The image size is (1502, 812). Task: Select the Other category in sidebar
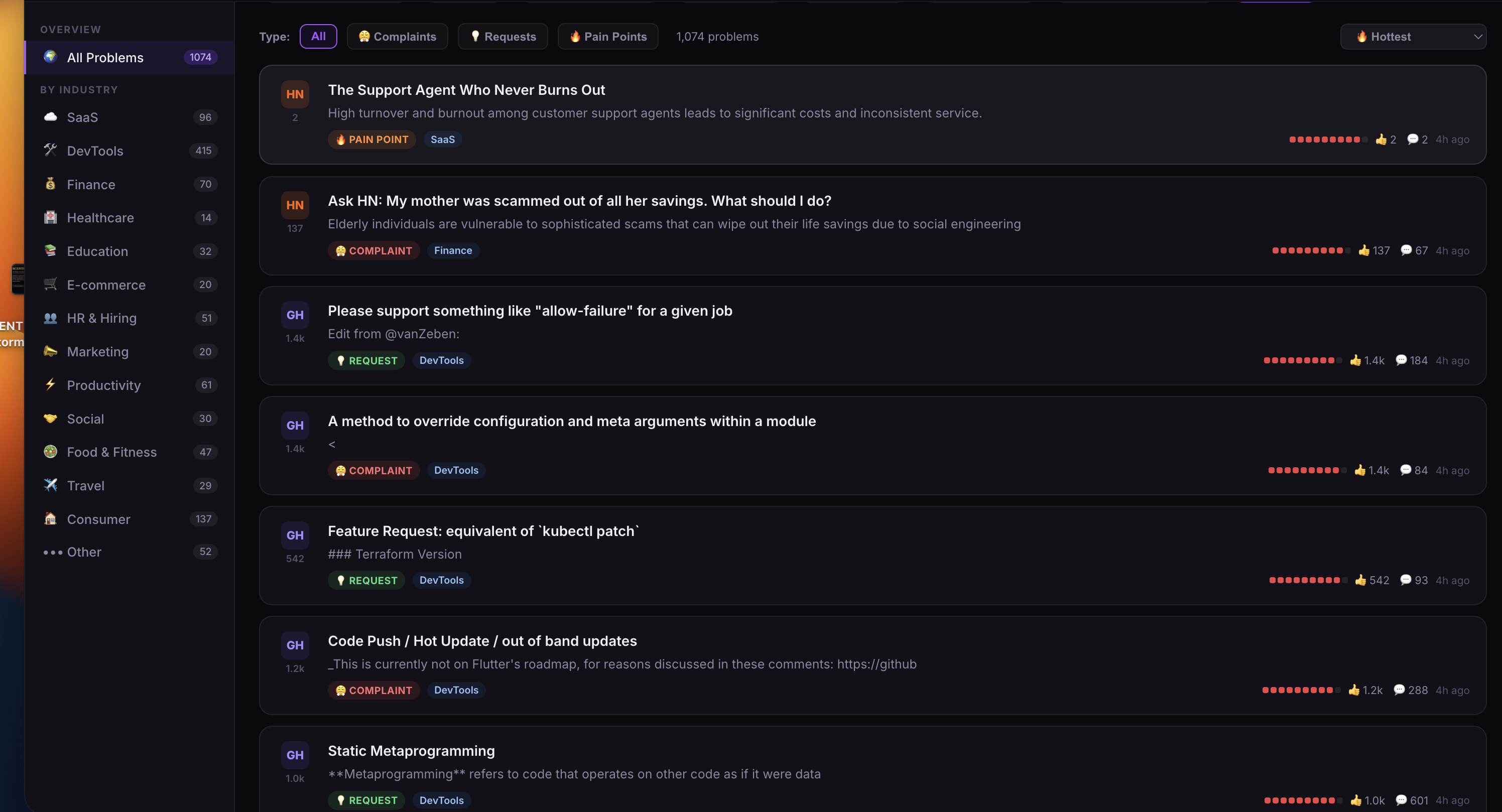coord(83,552)
